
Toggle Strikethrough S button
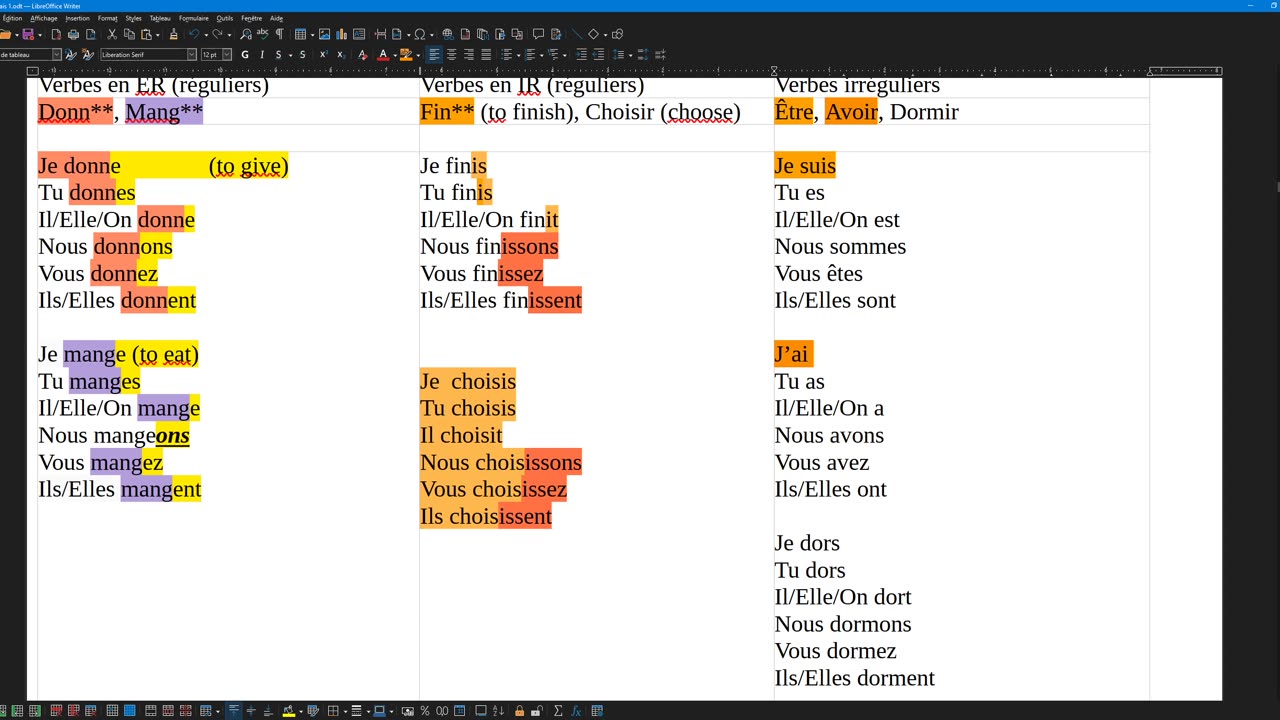pos(302,54)
